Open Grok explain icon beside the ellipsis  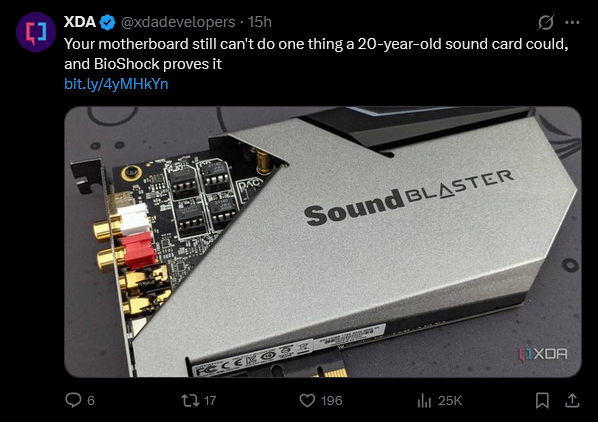[x=546, y=22]
